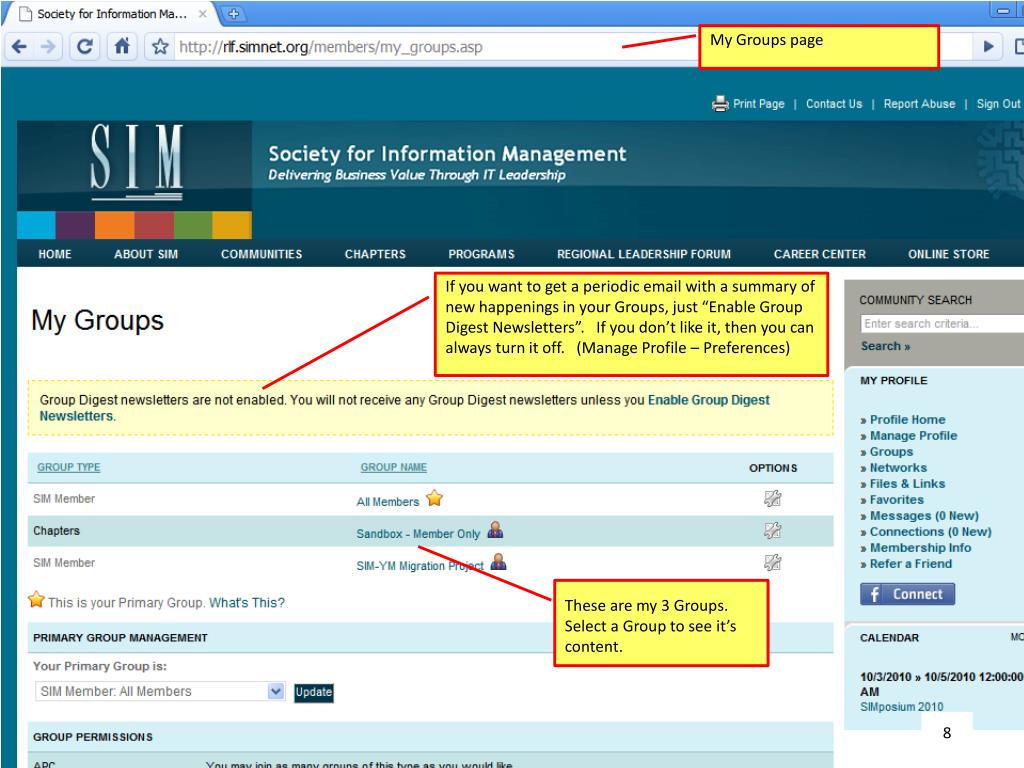Open the Sandbox - Member Only group
This screenshot has height=768, width=1024.
[x=418, y=534]
